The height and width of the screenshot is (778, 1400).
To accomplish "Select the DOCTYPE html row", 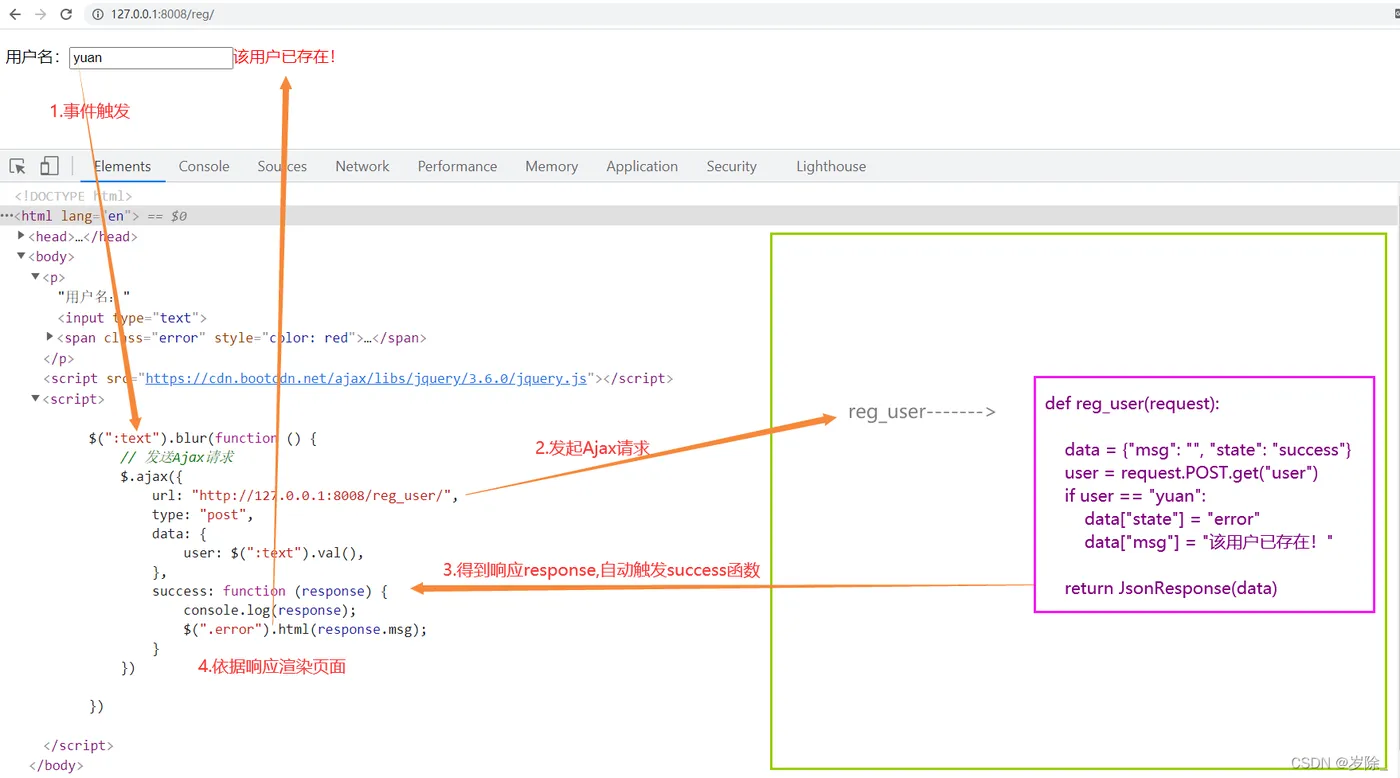I will 74,196.
